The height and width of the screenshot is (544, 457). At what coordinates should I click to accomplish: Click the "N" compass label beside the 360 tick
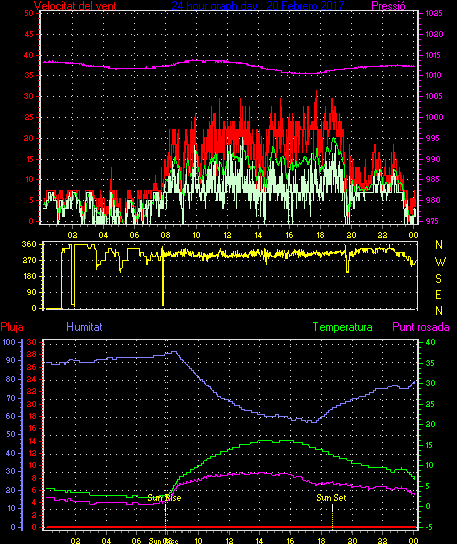pos(439,245)
